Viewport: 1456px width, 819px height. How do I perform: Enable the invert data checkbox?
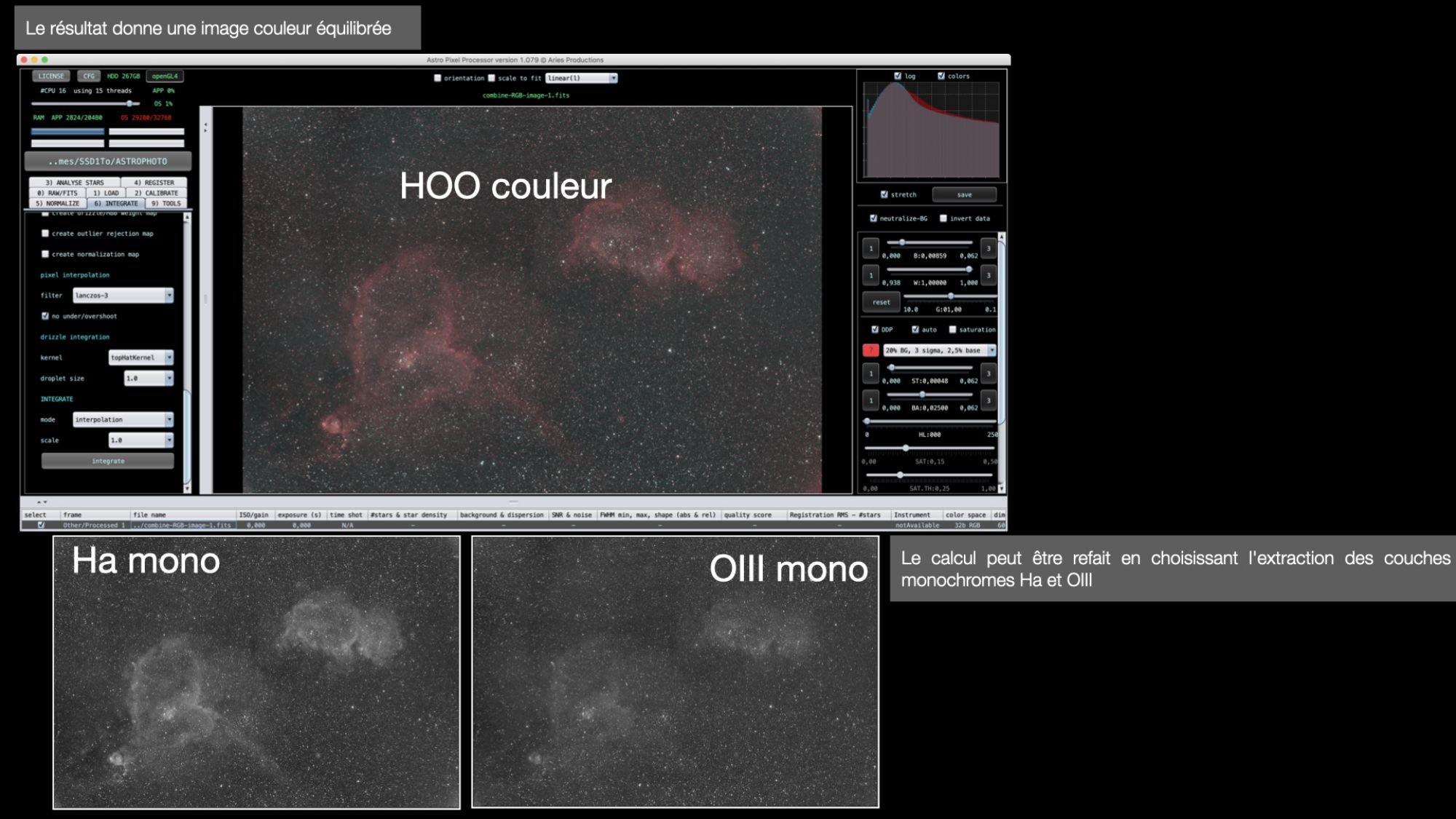point(943,218)
